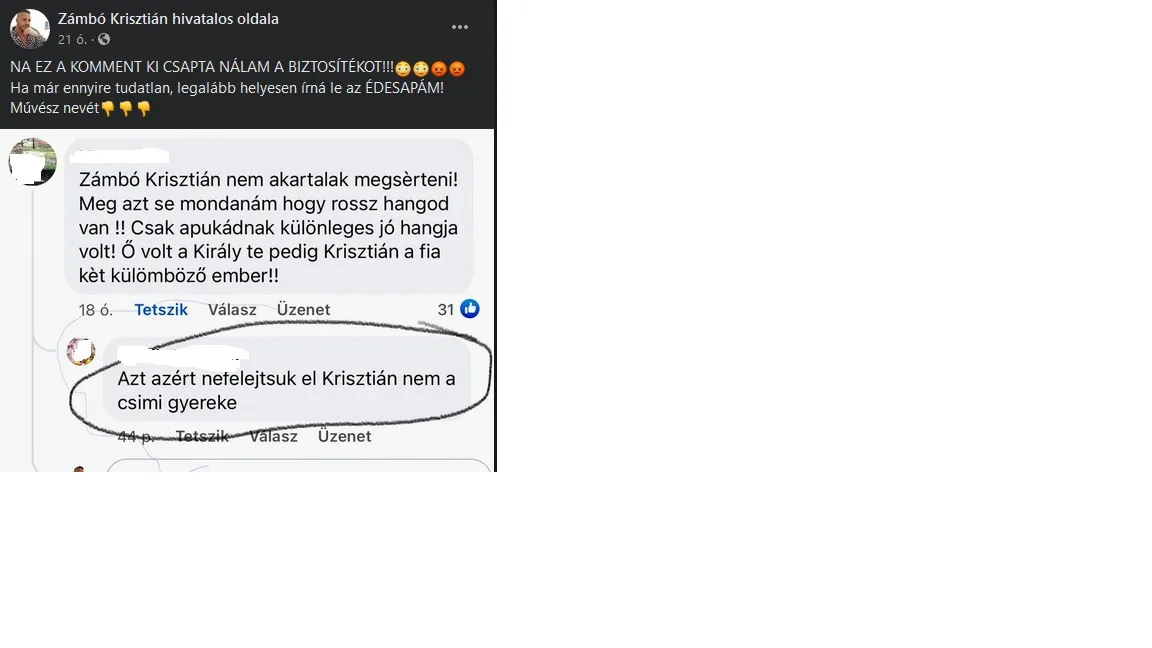The width and height of the screenshot is (1152, 648).
Task: Toggle Tetszik on the first comment
Action: coord(161,309)
